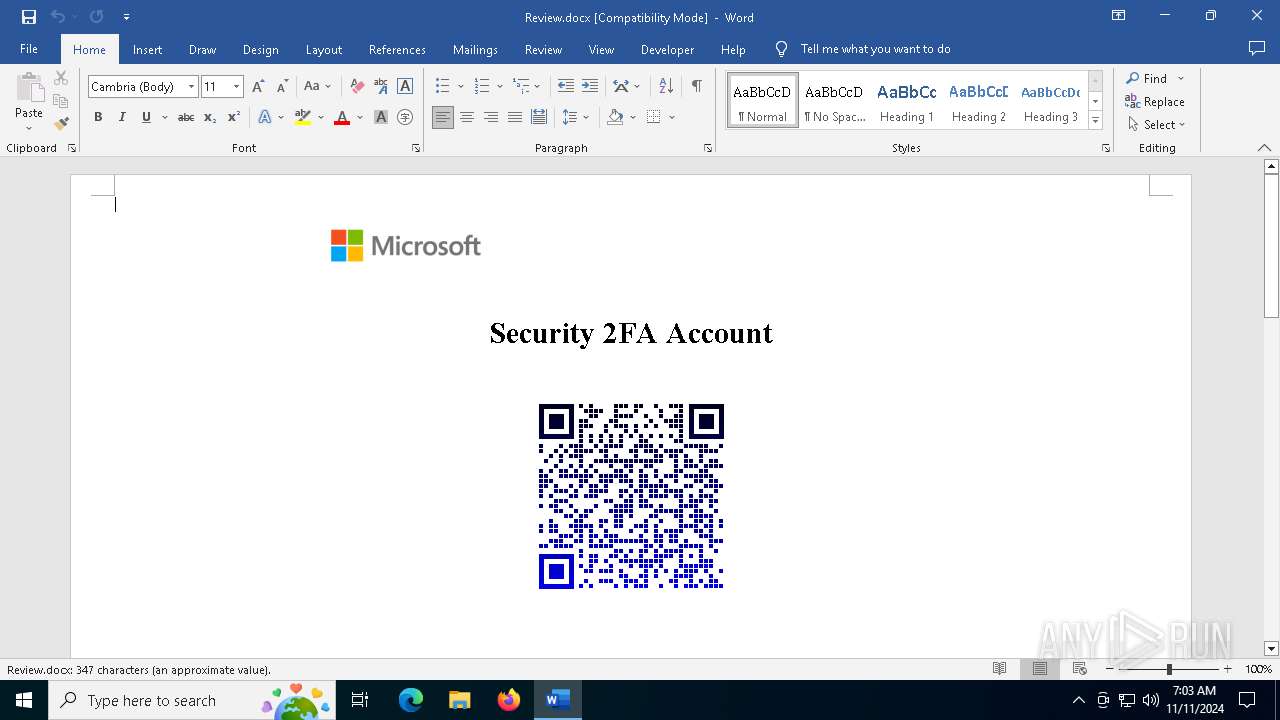Click the Enclose Characters icon
The width and height of the screenshot is (1280, 720).
pyautogui.click(x=405, y=117)
